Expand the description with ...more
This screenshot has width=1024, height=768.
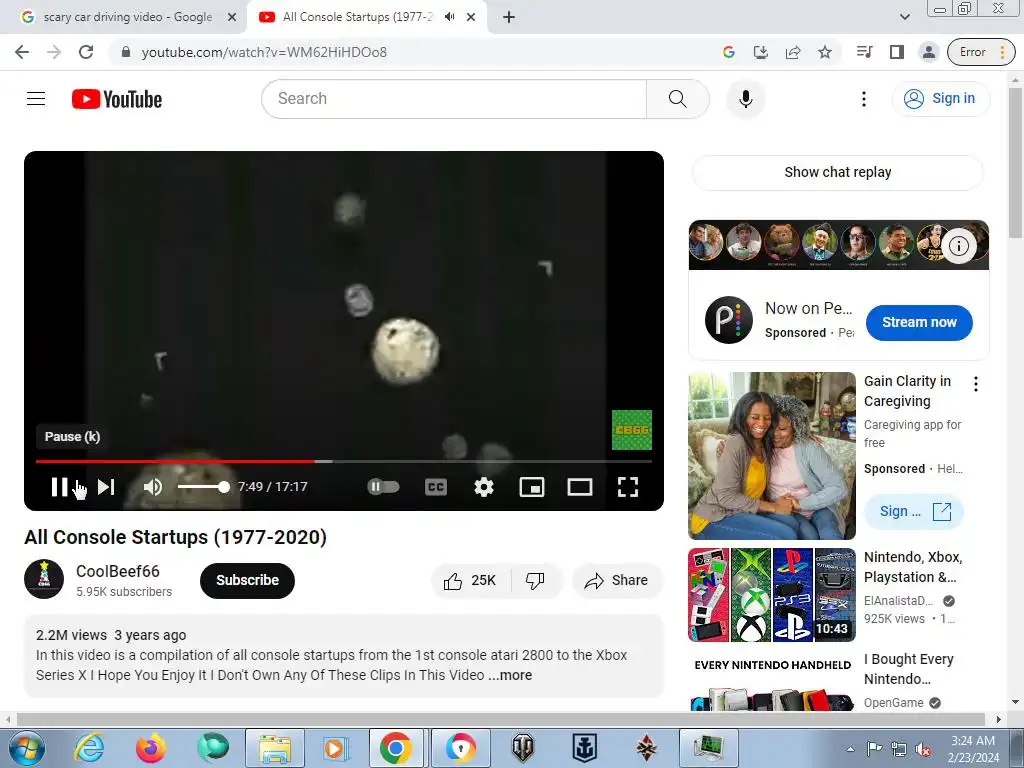pos(510,675)
